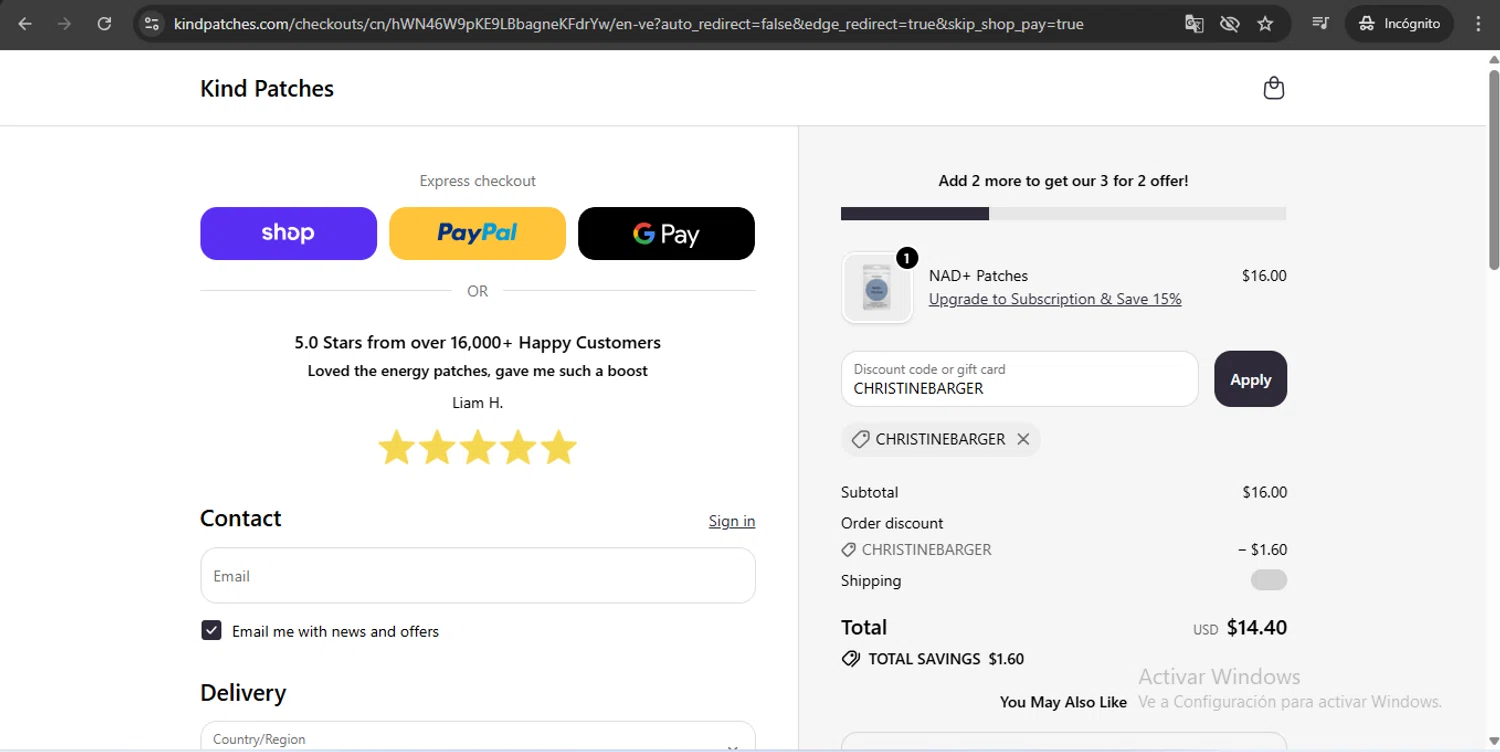Viewport: 1500px width, 752px height.
Task: Bookmark this page with the star icon
Action: click(x=1265, y=23)
